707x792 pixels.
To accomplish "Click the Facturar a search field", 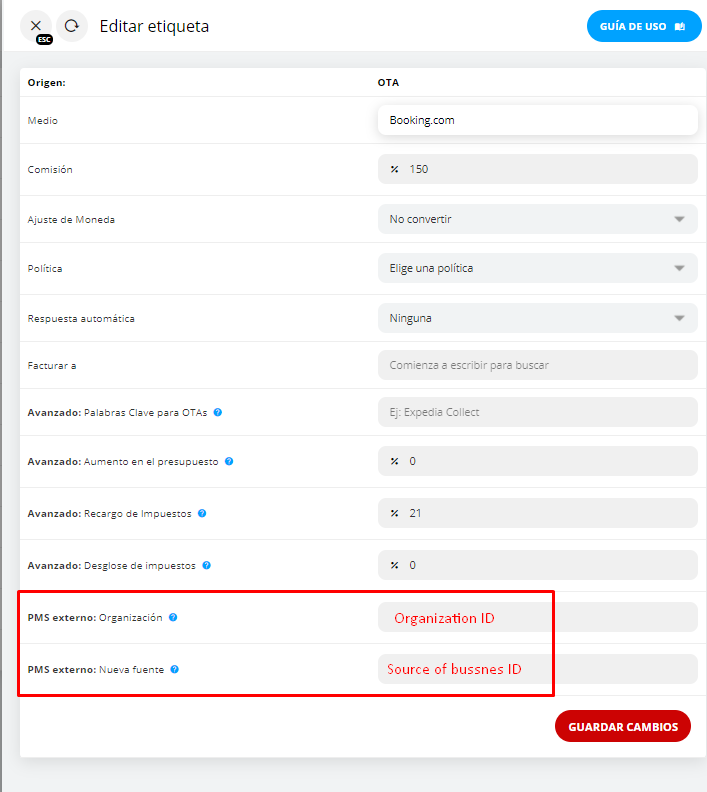I will pos(537,365).
